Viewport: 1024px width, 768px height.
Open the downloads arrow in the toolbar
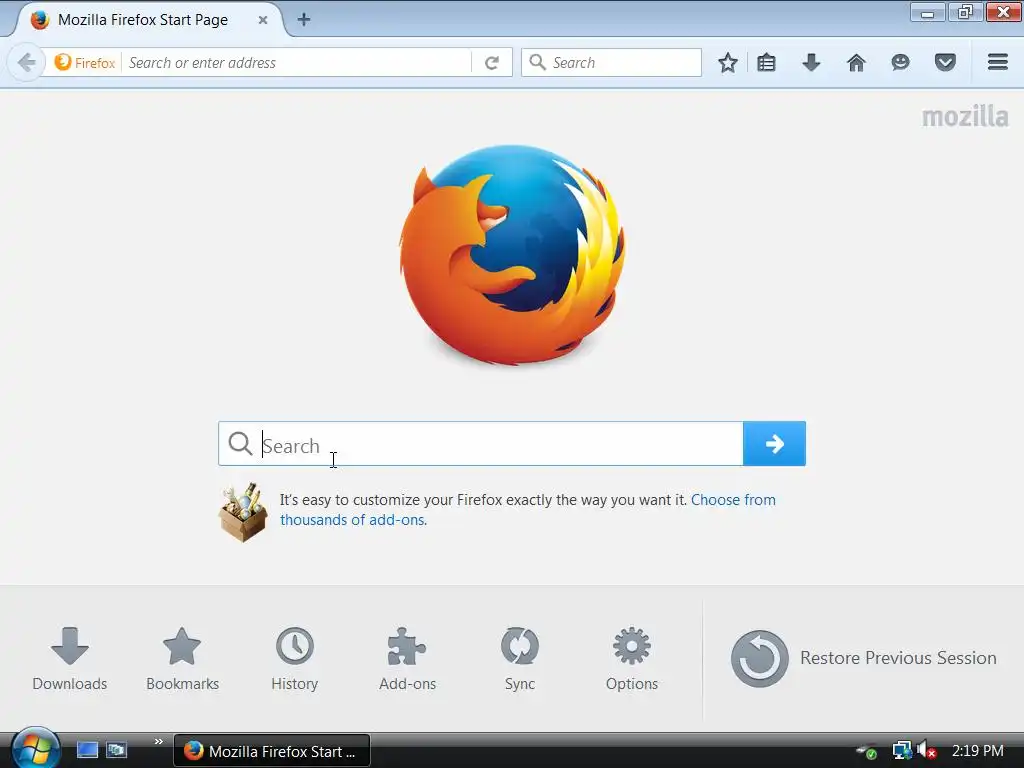point(811,63)
